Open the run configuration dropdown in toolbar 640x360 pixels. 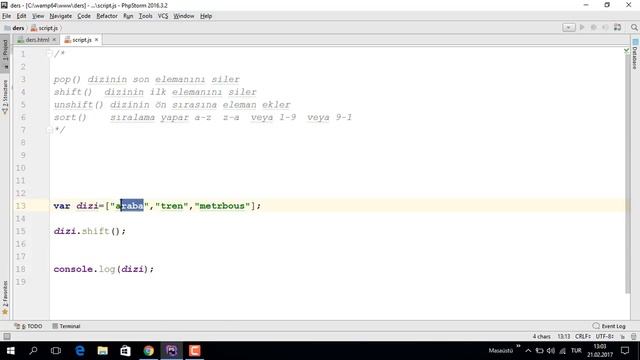(568, 27)
